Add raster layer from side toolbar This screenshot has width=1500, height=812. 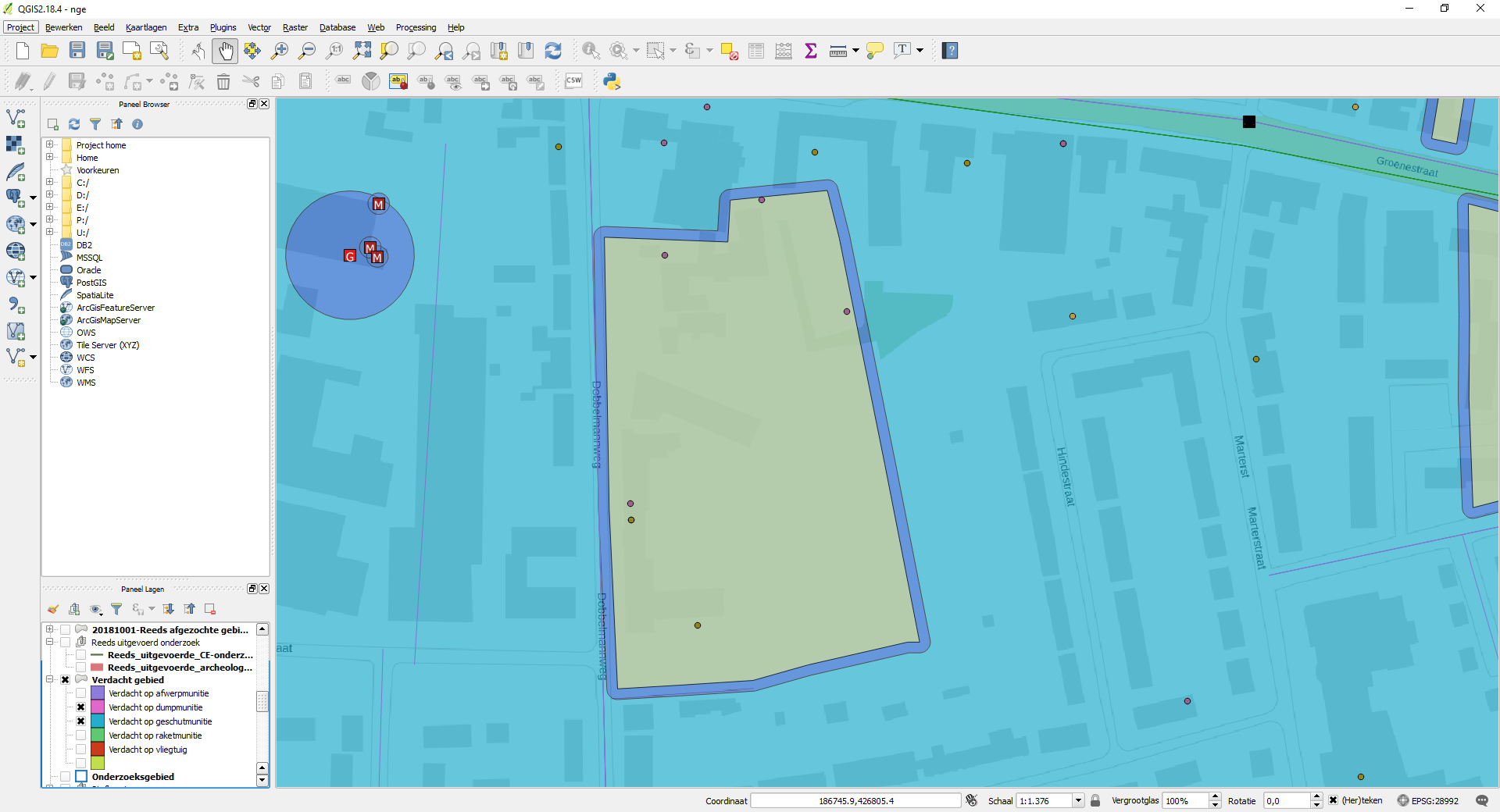pos(16,145)
